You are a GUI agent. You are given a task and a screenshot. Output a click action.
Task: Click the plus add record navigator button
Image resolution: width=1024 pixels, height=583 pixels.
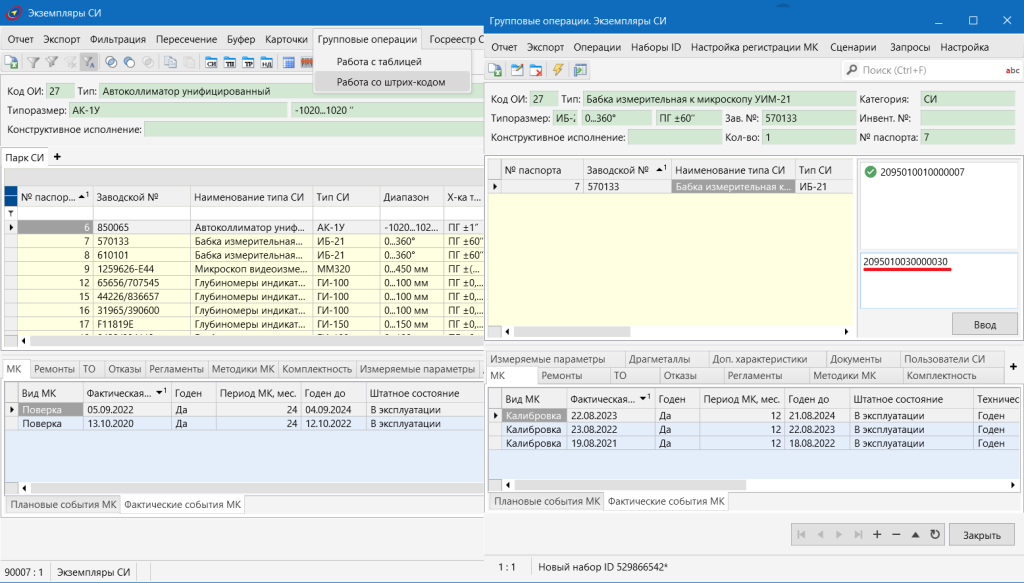tap(877, 535)
